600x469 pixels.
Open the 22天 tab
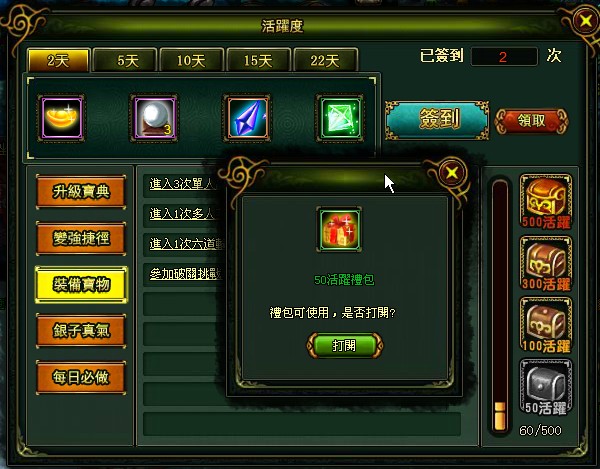325,60
